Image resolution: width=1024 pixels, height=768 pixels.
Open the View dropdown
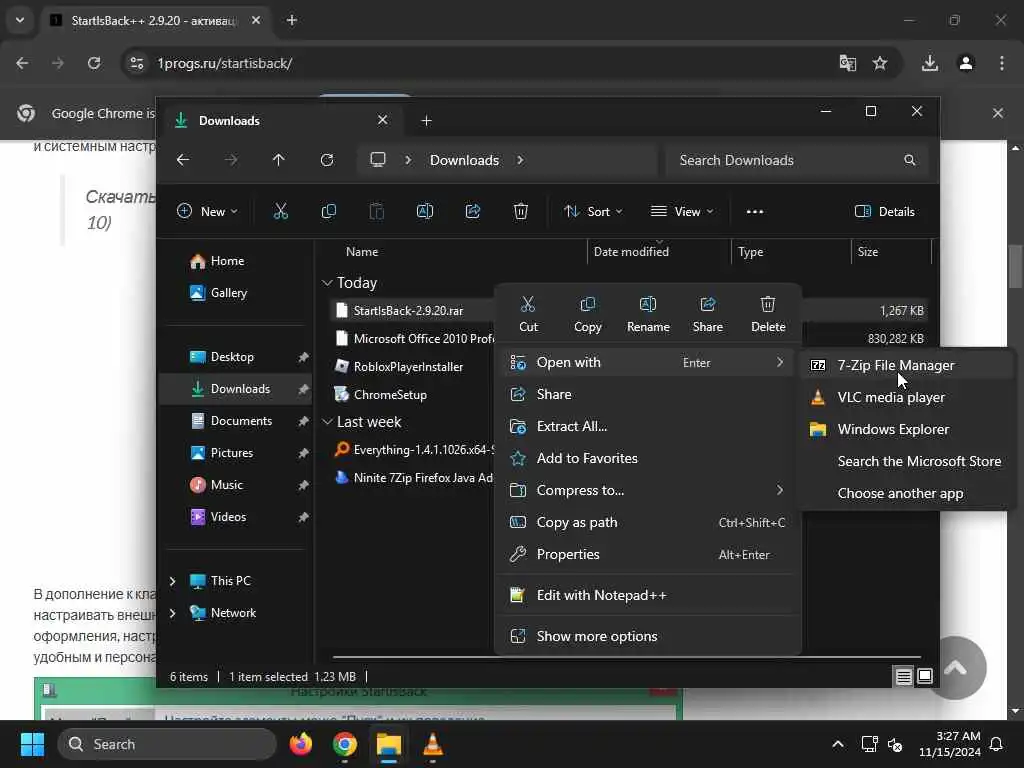(682, 212)
